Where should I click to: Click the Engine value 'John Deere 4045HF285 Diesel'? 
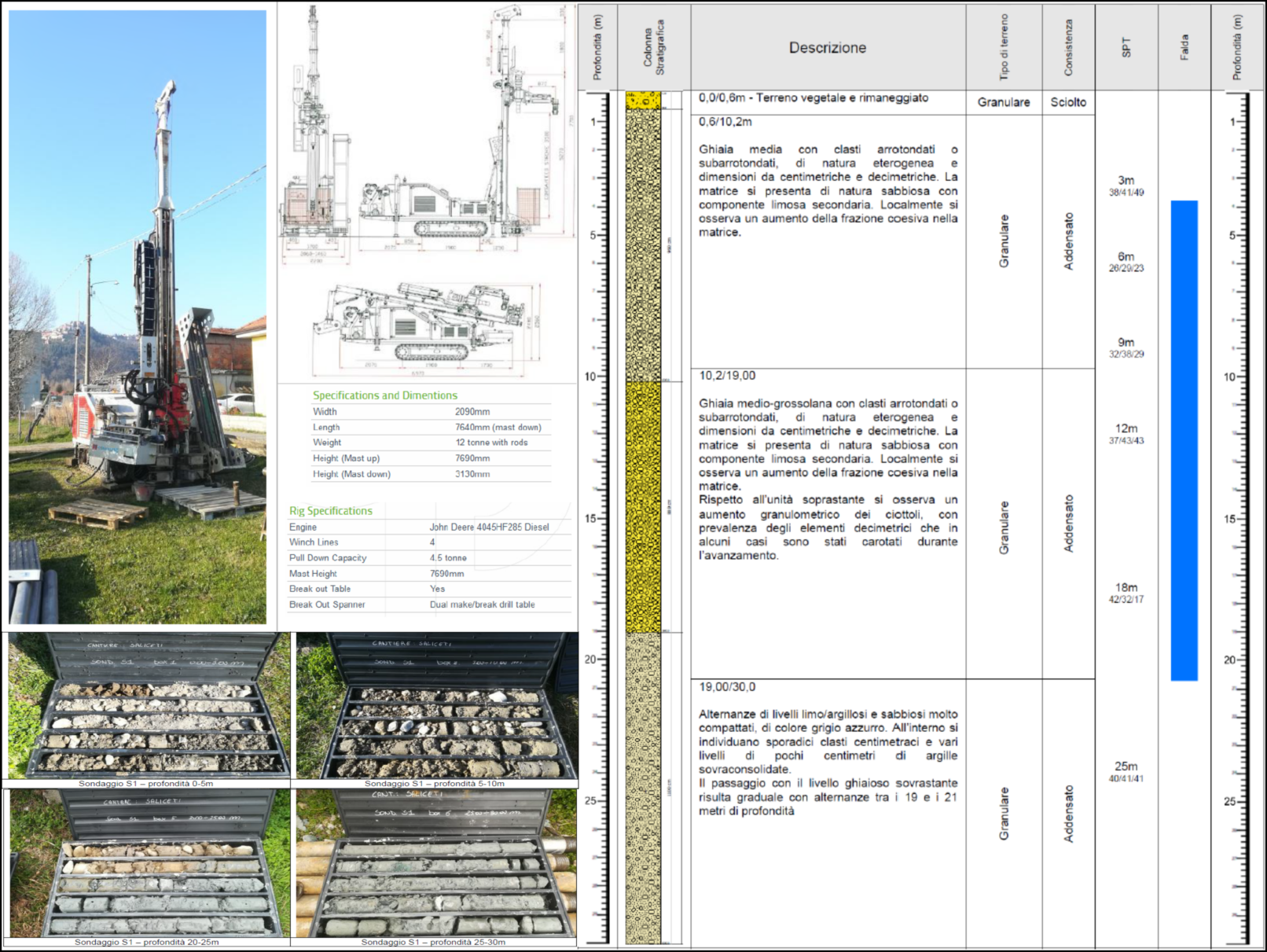[x=489, y=527]
